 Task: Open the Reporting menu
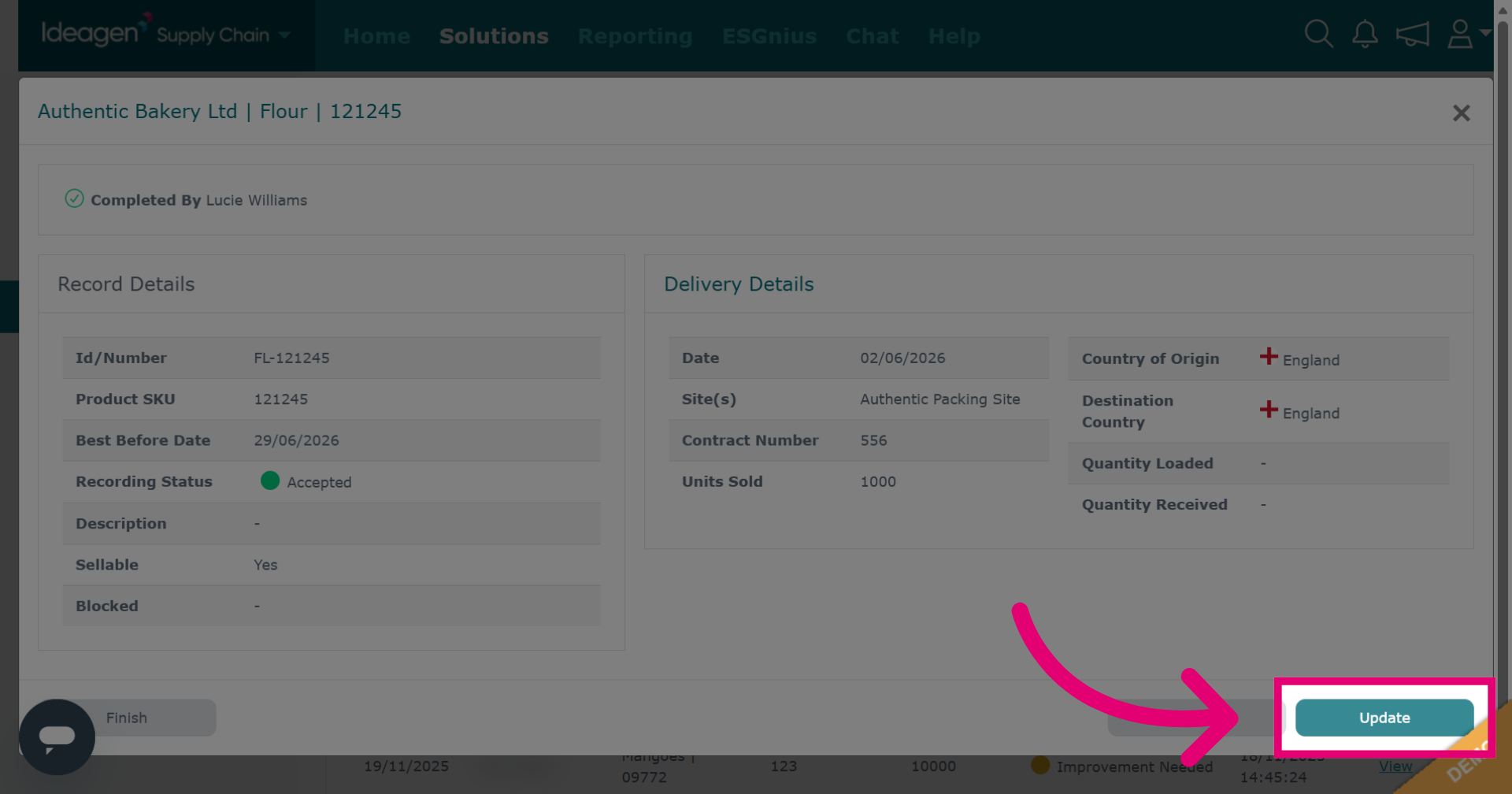click(x=636, y=36)
